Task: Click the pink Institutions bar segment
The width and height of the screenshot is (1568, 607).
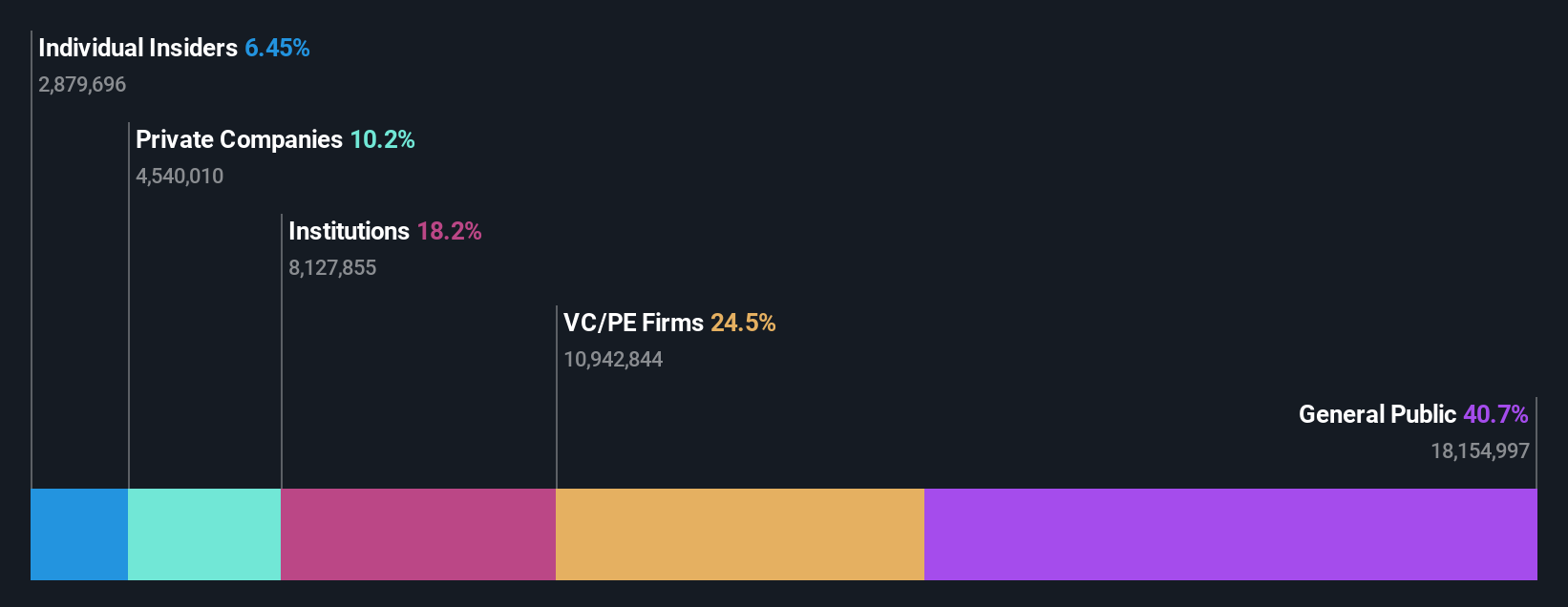Action: click(x=418, y=534)
